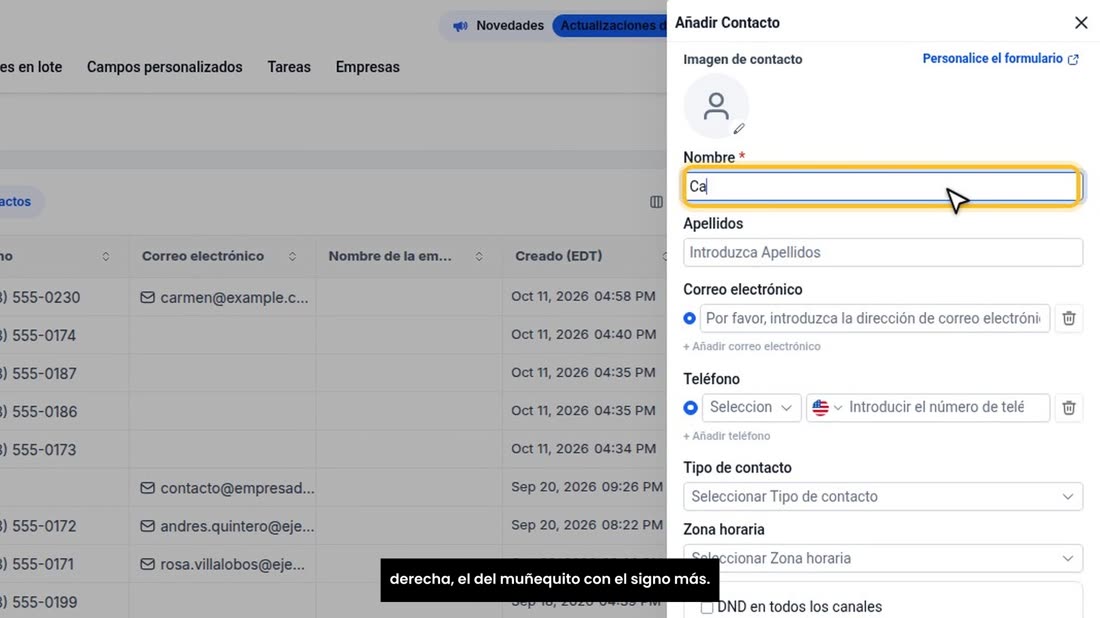Click the pencil icon on contact image
Screen dimensions: 1100x618
[739, 128]
